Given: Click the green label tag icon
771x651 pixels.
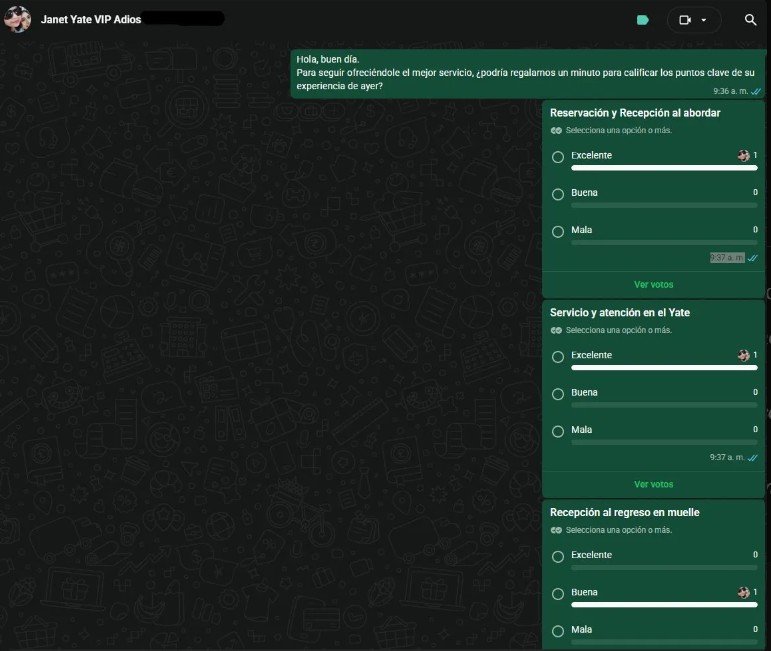Looking at the screenshot, I should (x=643, y=20).
